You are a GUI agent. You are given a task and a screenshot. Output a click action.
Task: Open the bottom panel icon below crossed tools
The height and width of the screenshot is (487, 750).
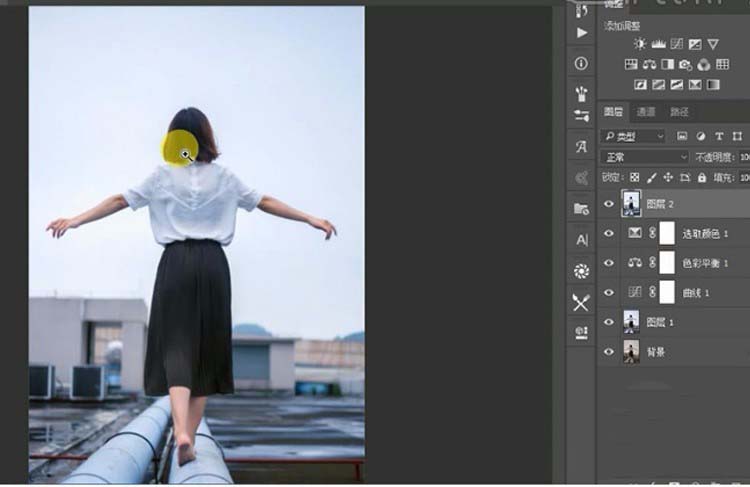click(x=582, y=332)
